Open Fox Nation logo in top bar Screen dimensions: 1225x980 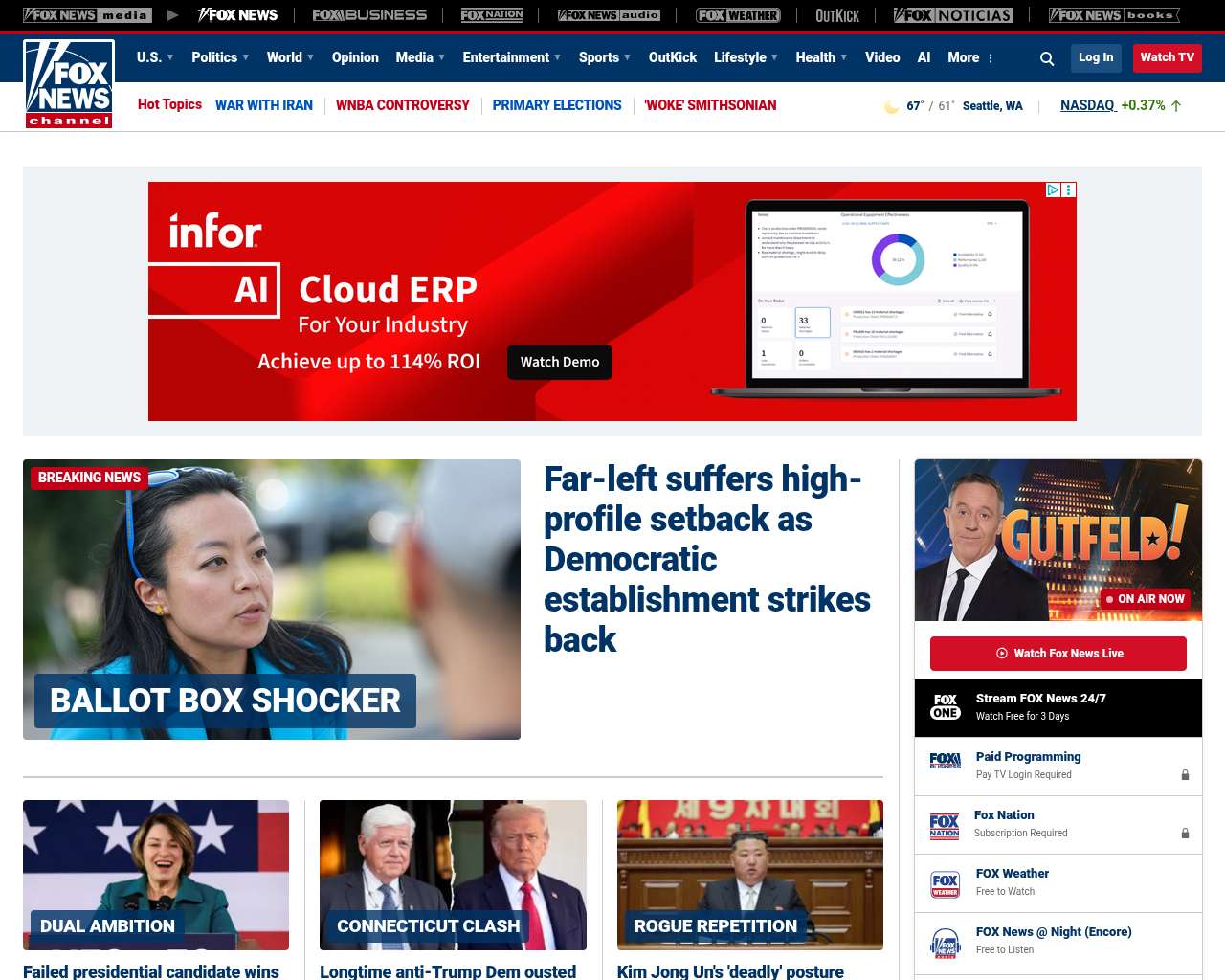point(492,15)
